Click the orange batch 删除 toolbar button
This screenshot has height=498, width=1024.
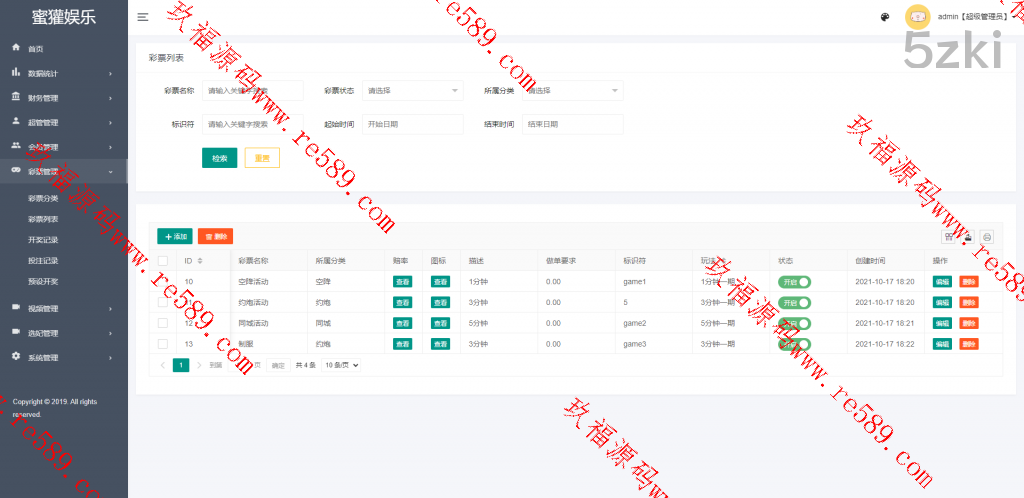tap(216, 236)
